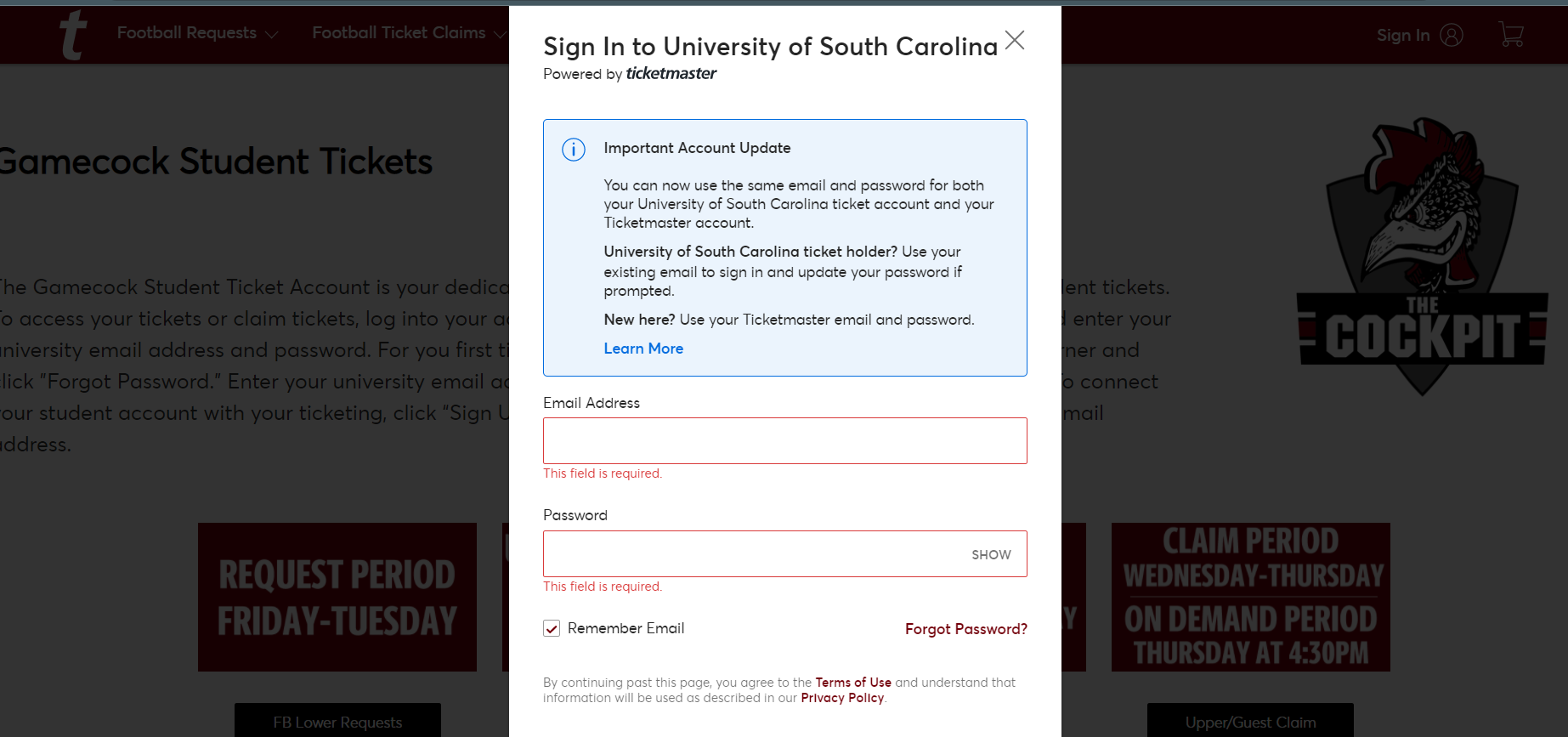Click the Forgot Password link
1568x737 pixels.
click(965, 629)
